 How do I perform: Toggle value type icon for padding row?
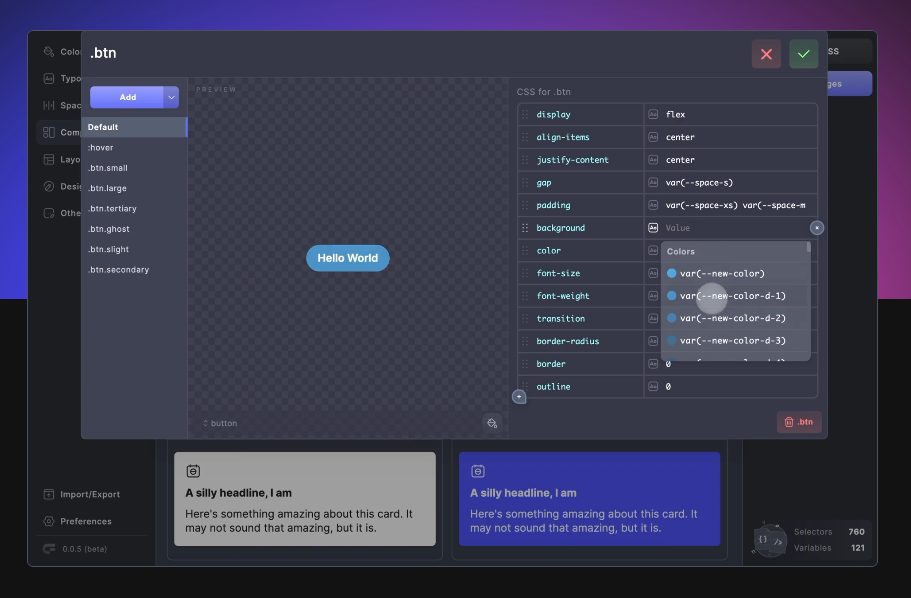point(653,205)
